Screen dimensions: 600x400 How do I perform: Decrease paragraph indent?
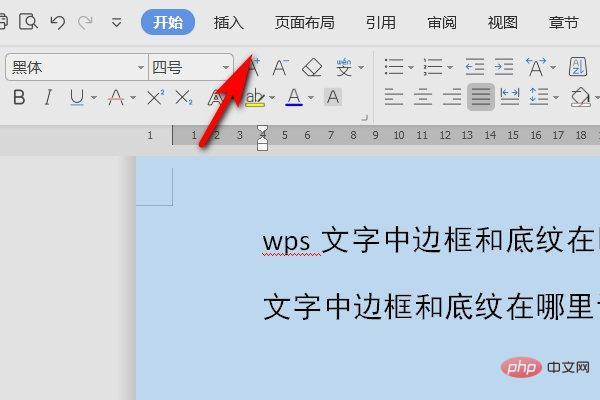[475, 67]
